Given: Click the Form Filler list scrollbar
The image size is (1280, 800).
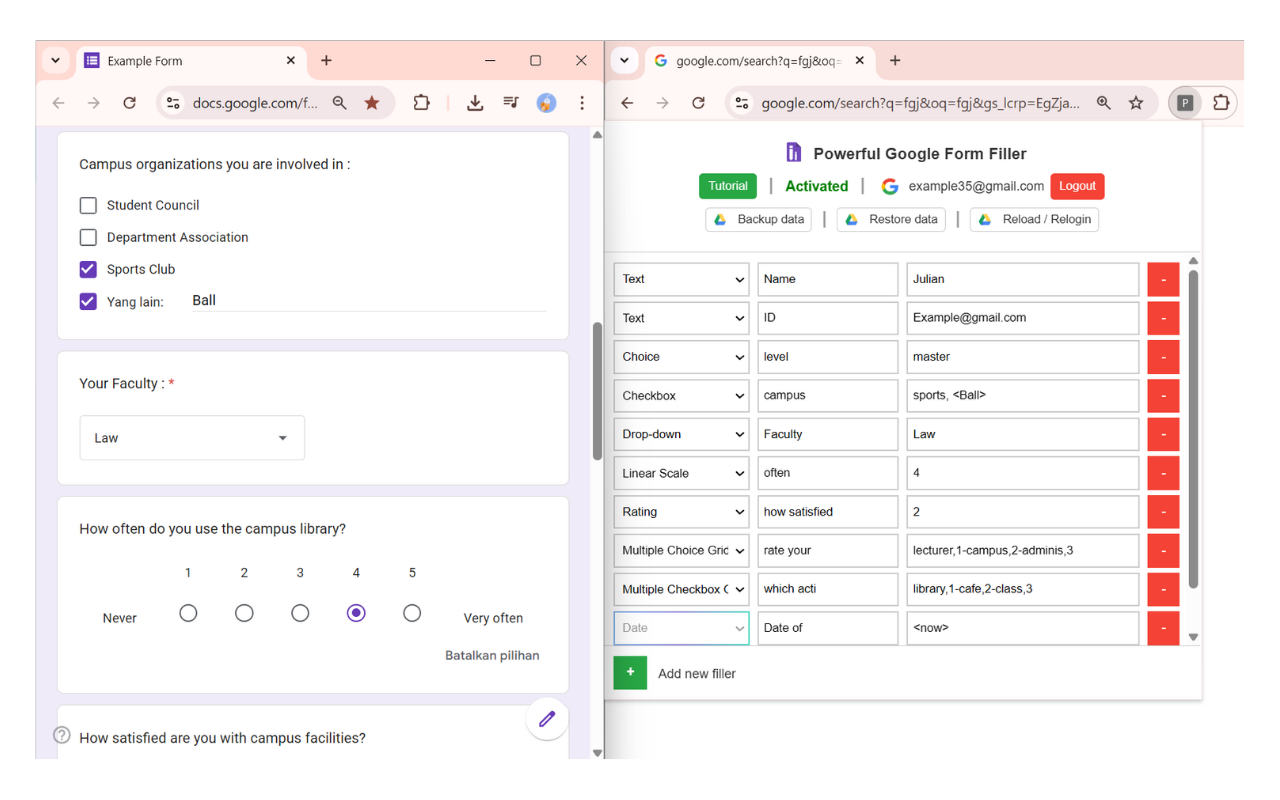Looking at the screenshot, I should (1193, 430).
